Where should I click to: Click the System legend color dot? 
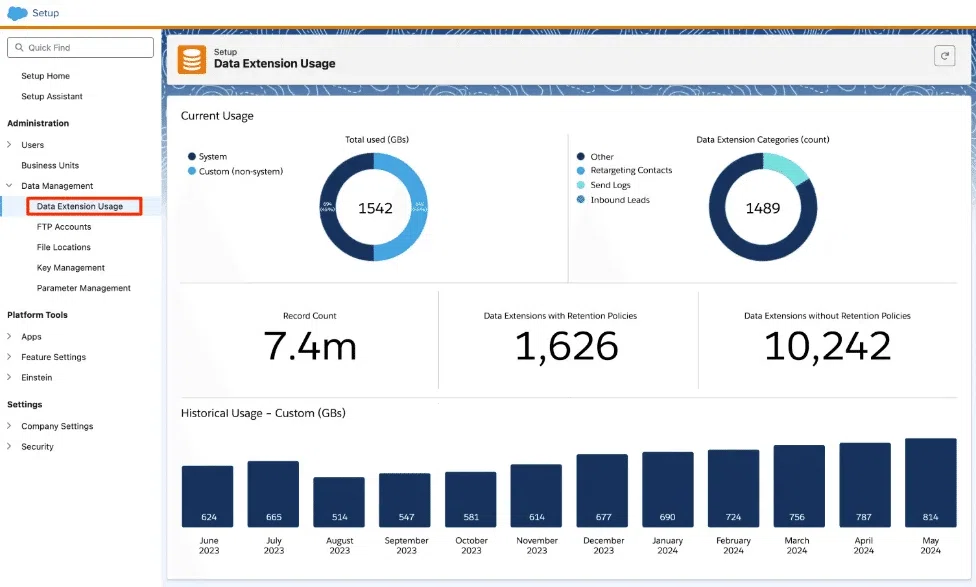192,156
